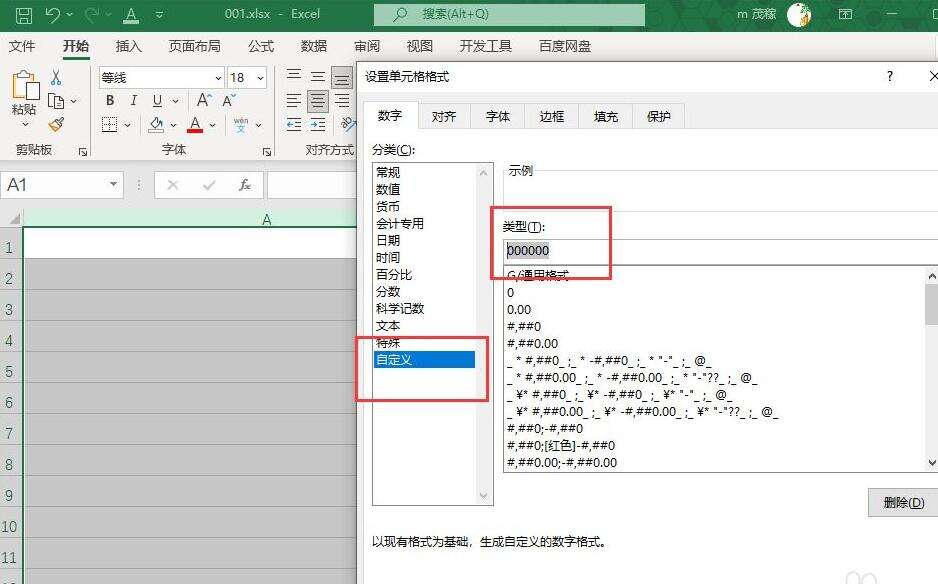938x584 pixels.
Task: Click the Insert Function fx icon
Action: click(x=244, y=185)
